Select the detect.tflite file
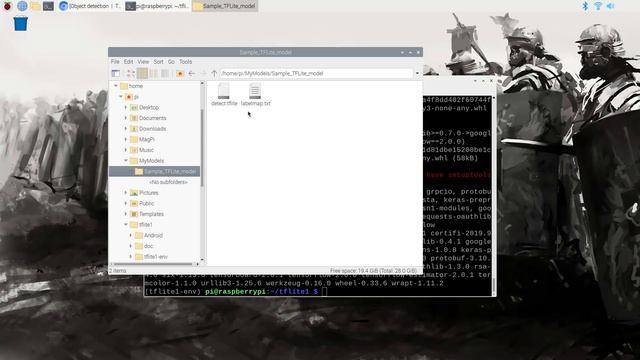640x360 pixels. 224,94
